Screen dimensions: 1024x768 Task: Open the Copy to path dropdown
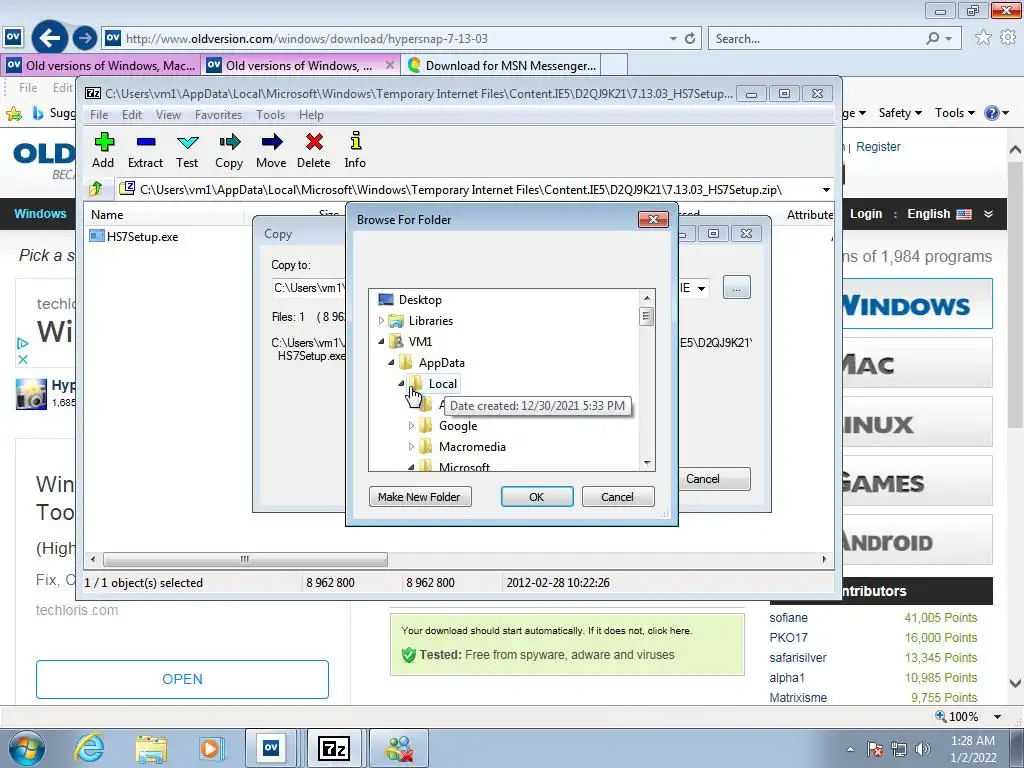coord(701,288)
